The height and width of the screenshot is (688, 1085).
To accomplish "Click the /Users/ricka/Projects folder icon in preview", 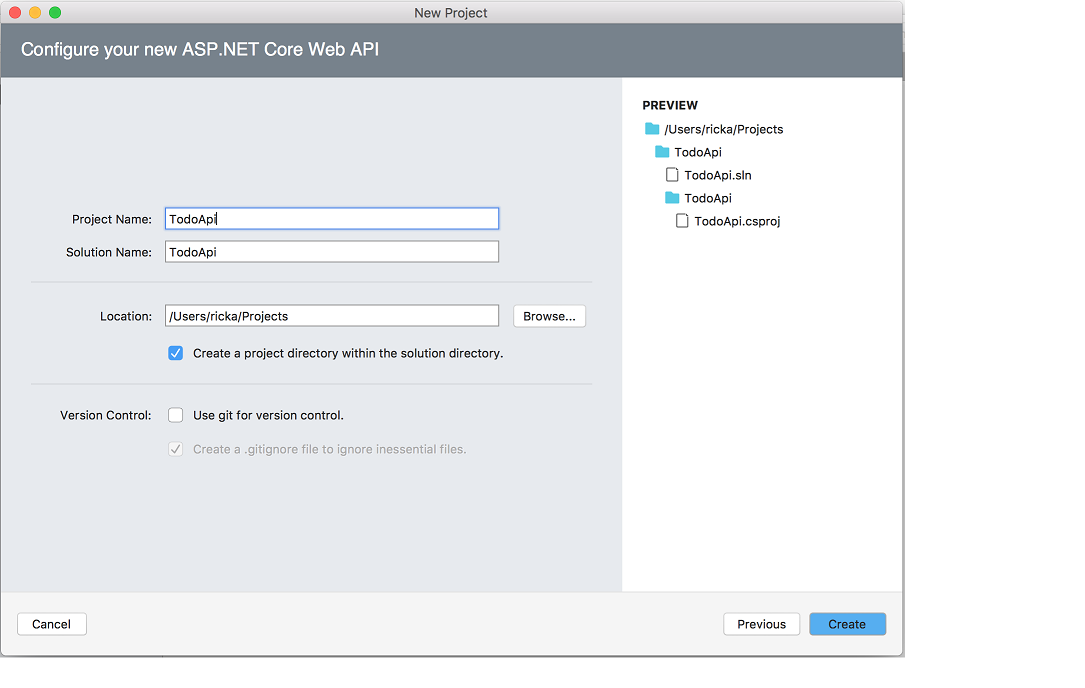I will pyautogui.click(x=652, y=129).
